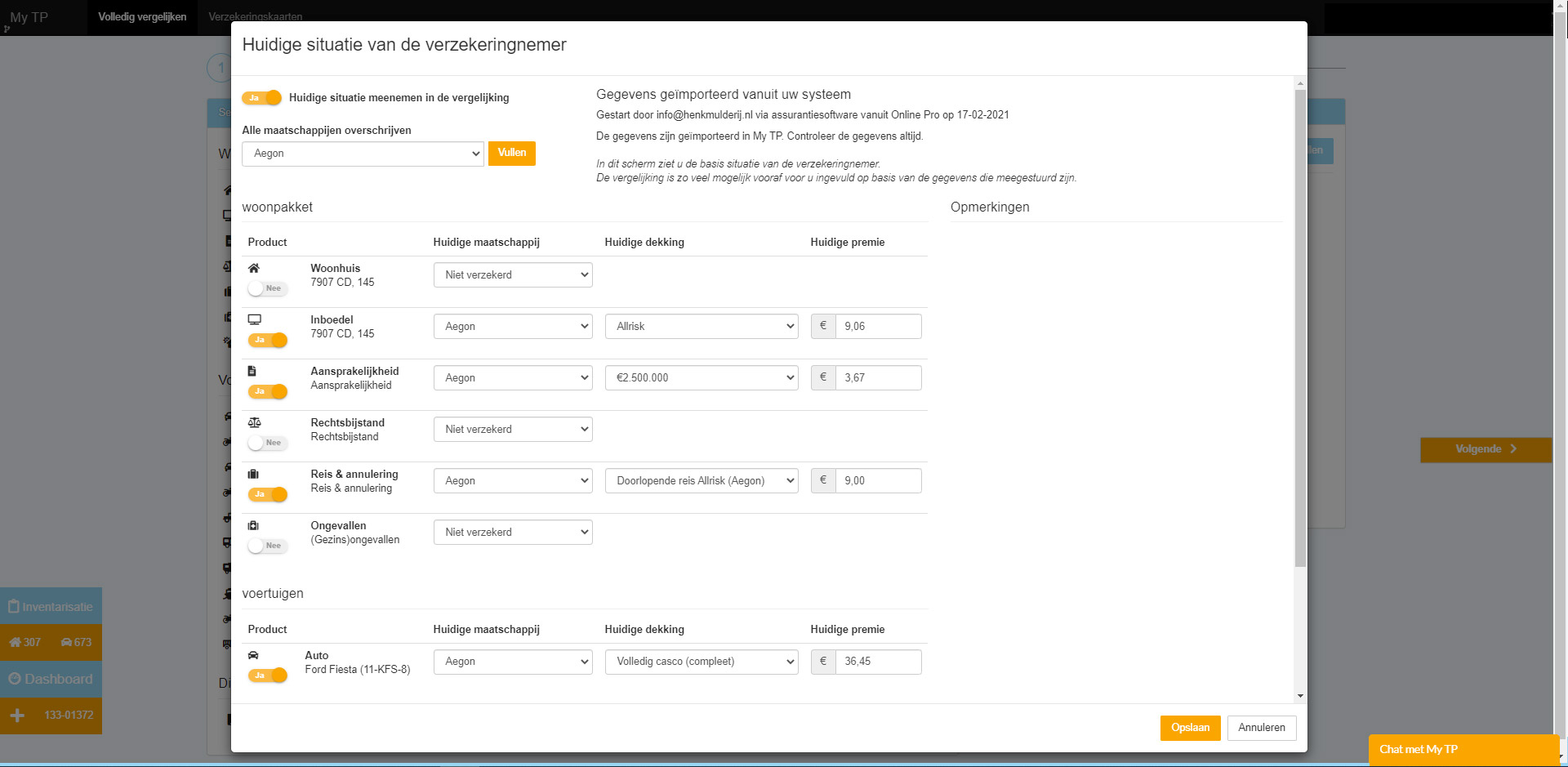Viewport: 1568px width, 767px height.
Task: Open Auto maatschappij dropdown
Action: pos(513,662)
